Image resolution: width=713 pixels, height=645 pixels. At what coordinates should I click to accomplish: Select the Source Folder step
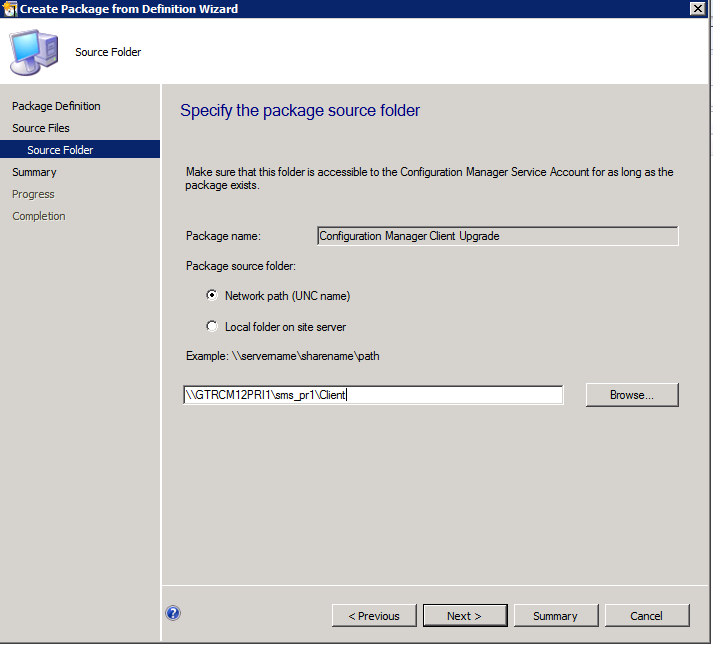coord(80,150)
